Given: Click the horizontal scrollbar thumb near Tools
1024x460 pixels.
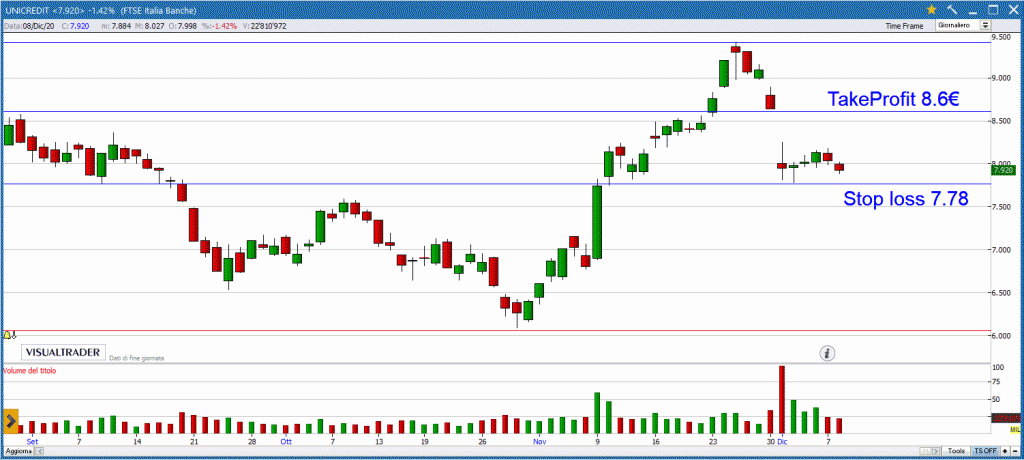Looking at the screenshot, I should click(x=925, y=451).
